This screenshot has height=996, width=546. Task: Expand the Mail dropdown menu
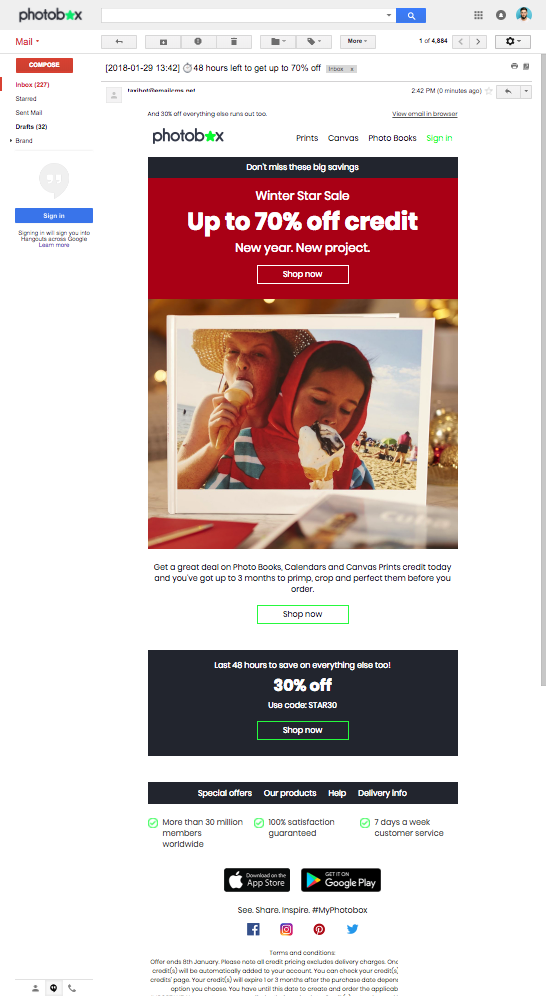pos(27,41)
